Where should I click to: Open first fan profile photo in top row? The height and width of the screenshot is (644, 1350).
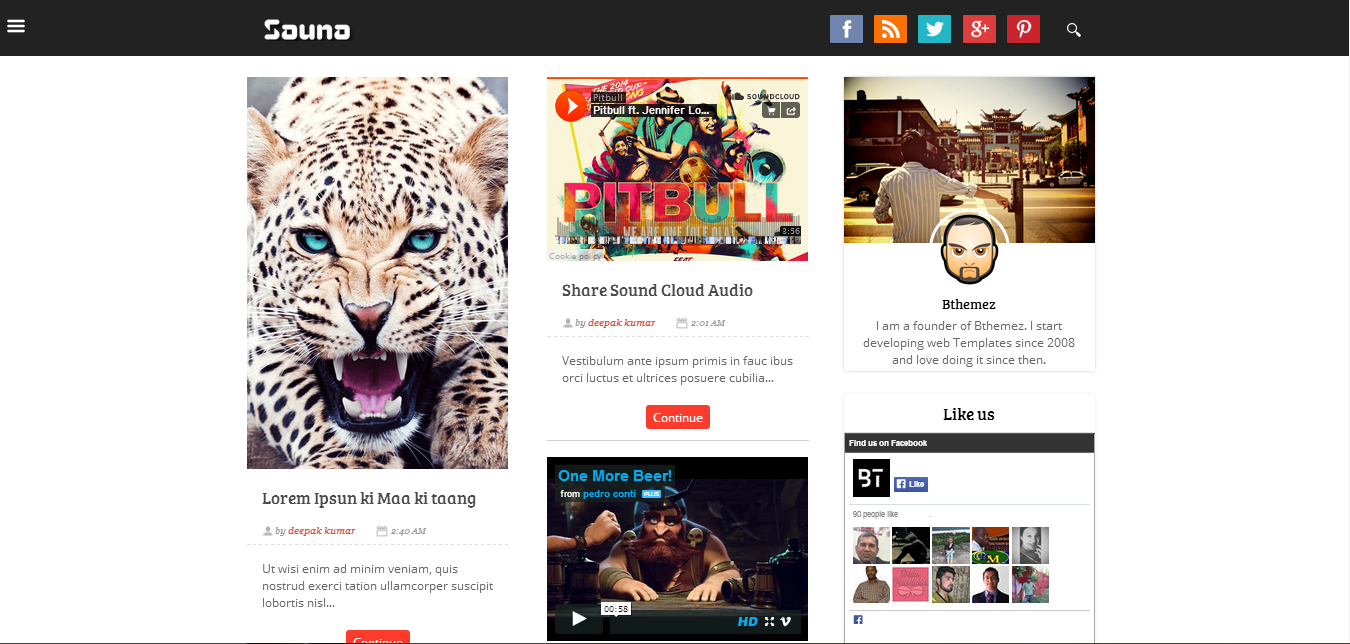pos(871,545)
